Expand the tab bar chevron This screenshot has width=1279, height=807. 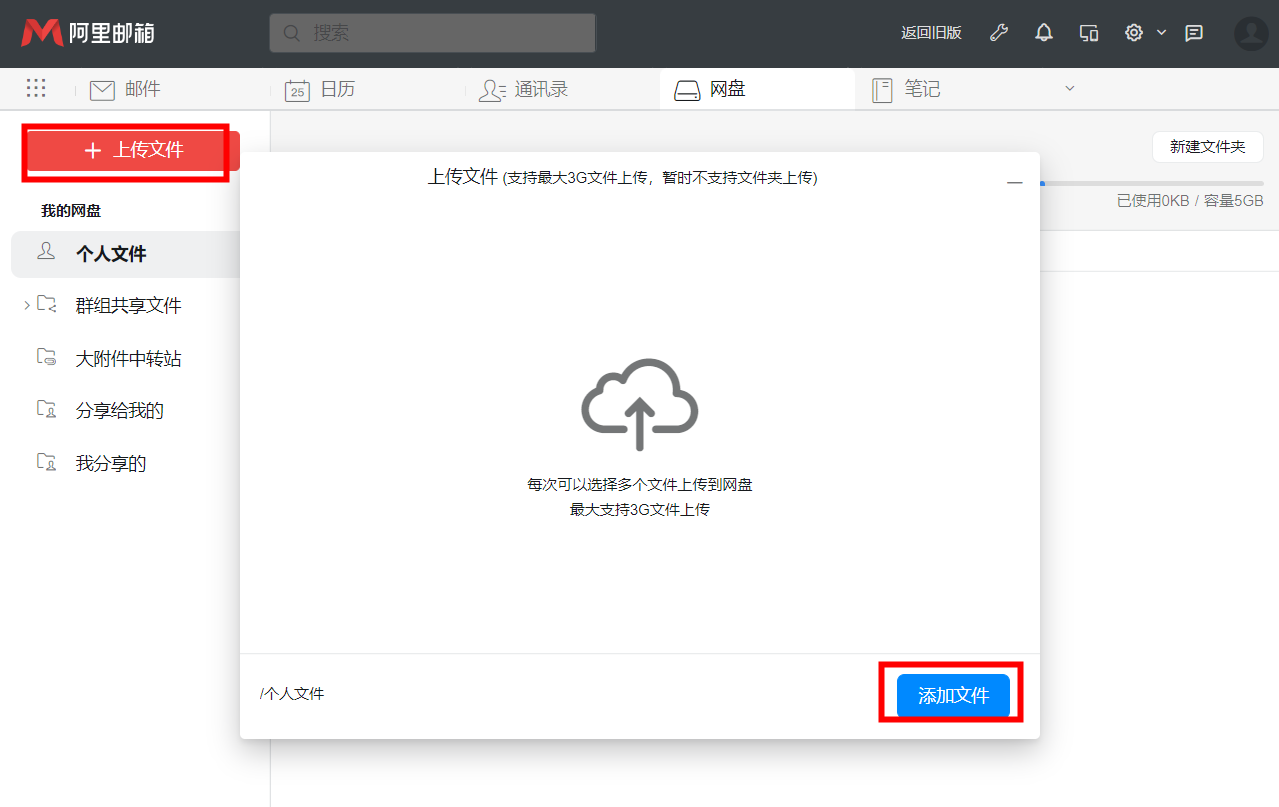click(x=1069, y=88)
